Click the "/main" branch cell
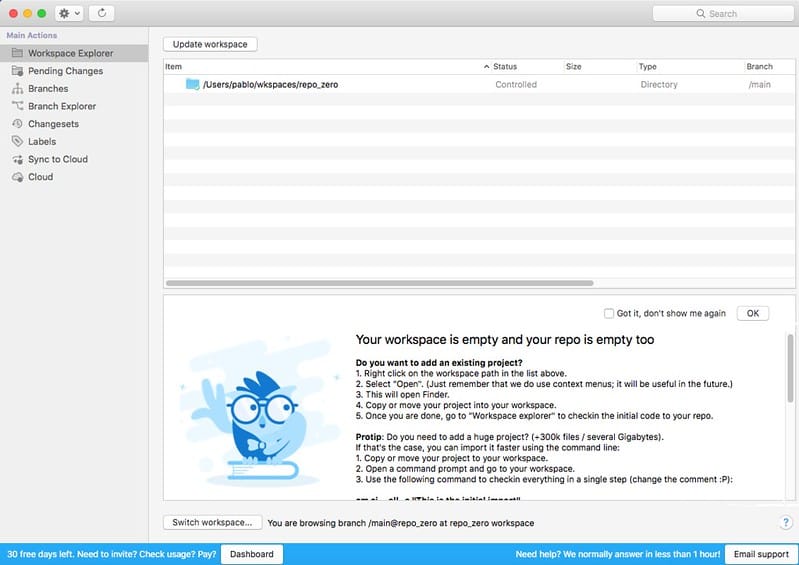799x565 pixels. tap(759, 85)
